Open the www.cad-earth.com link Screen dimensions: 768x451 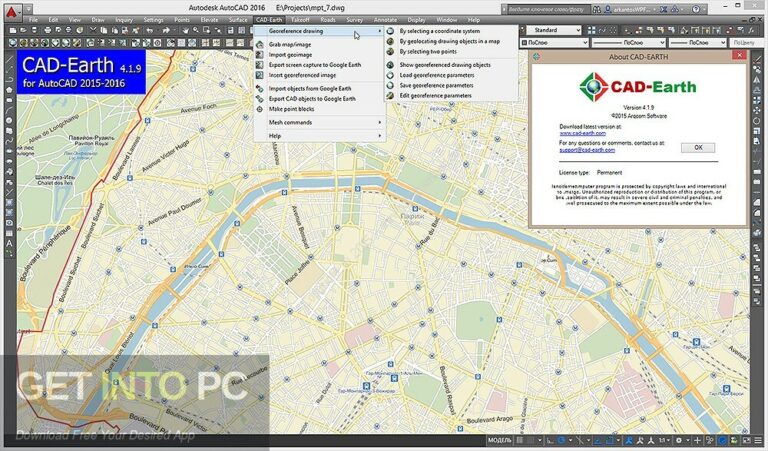582,133
